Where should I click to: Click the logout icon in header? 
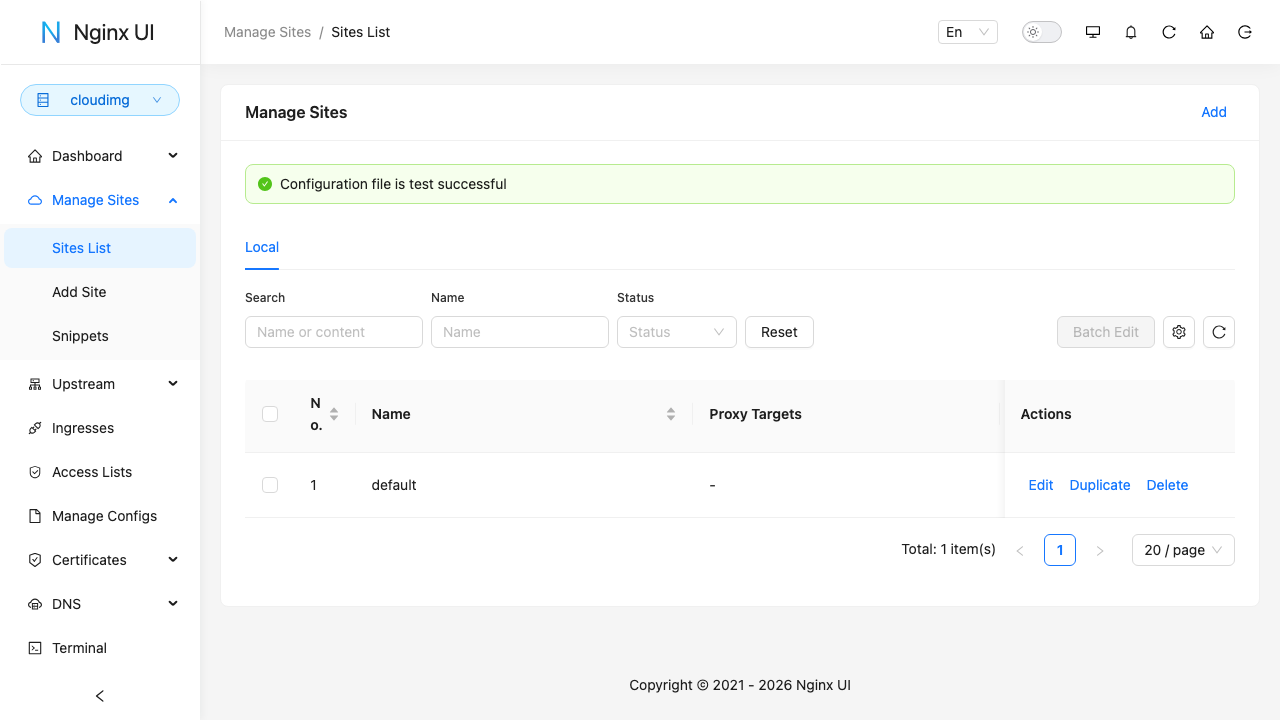click(x=1245, y=32)
